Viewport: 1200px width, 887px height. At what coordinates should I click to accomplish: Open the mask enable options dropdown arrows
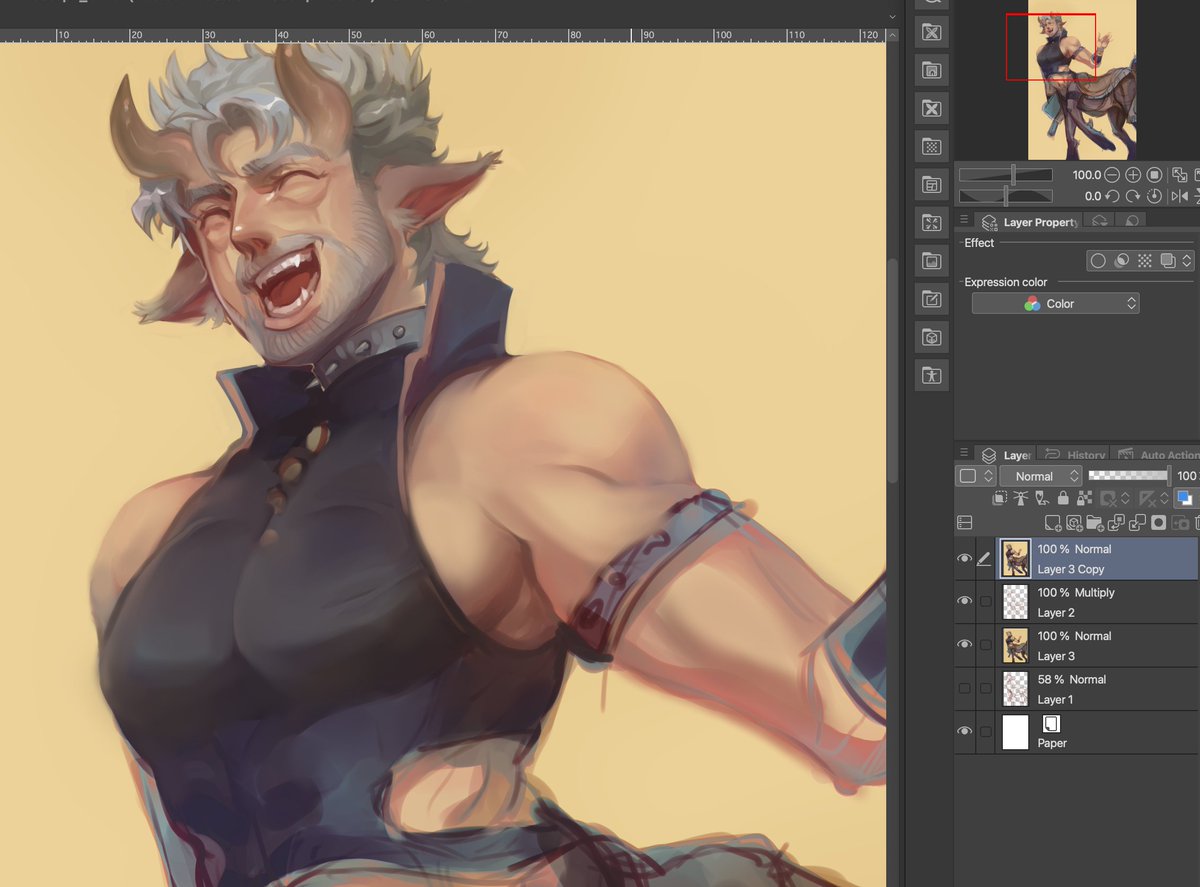point(1125,498)
